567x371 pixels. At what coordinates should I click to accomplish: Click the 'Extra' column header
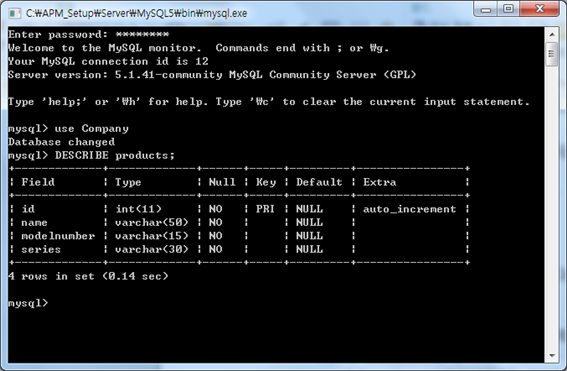(380, 182)
